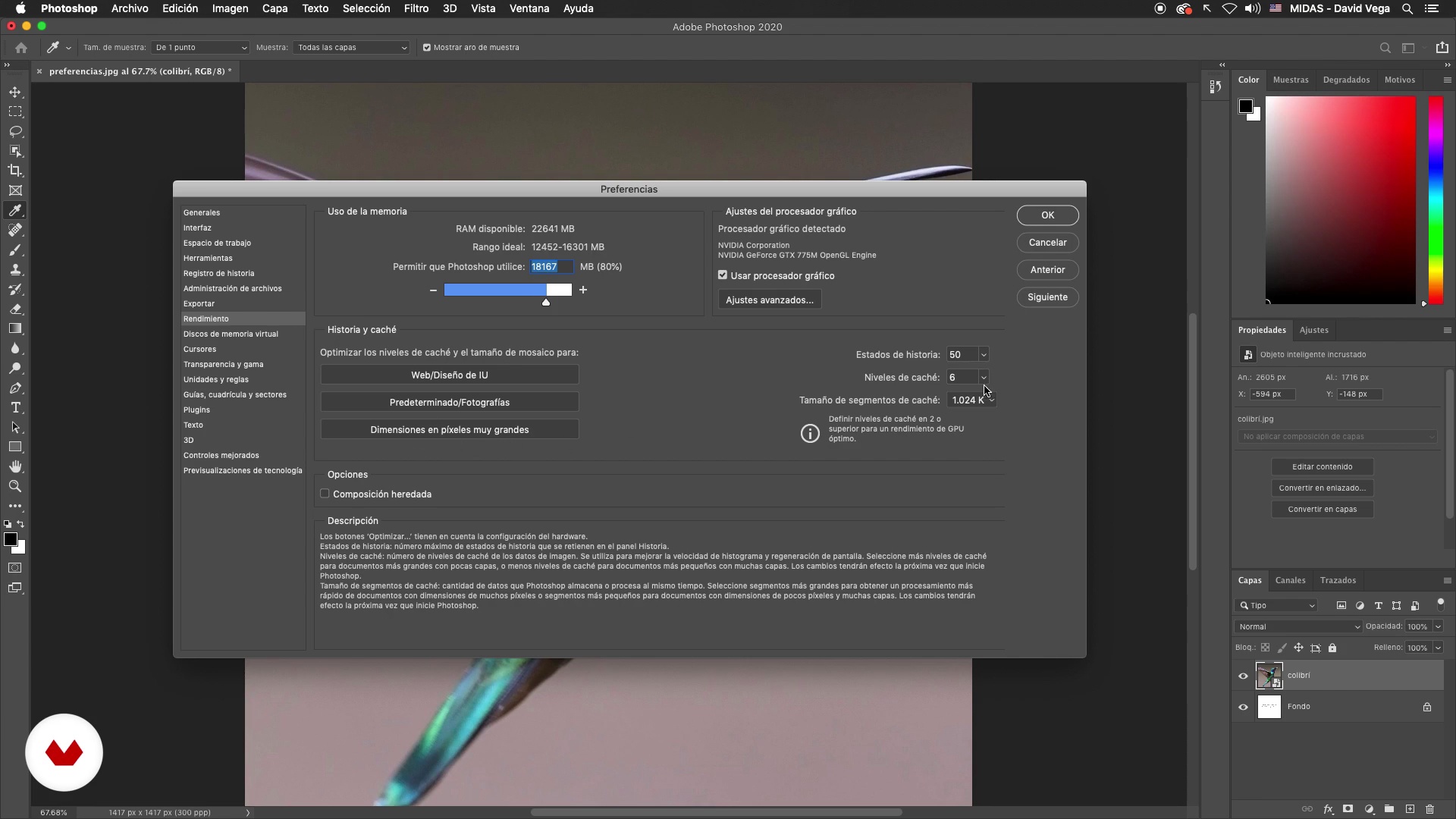Image resolution: width=1456 pixels, height=819 pixels.
Task: Open the Relleno dropdown arrow
Action: 1438,648
